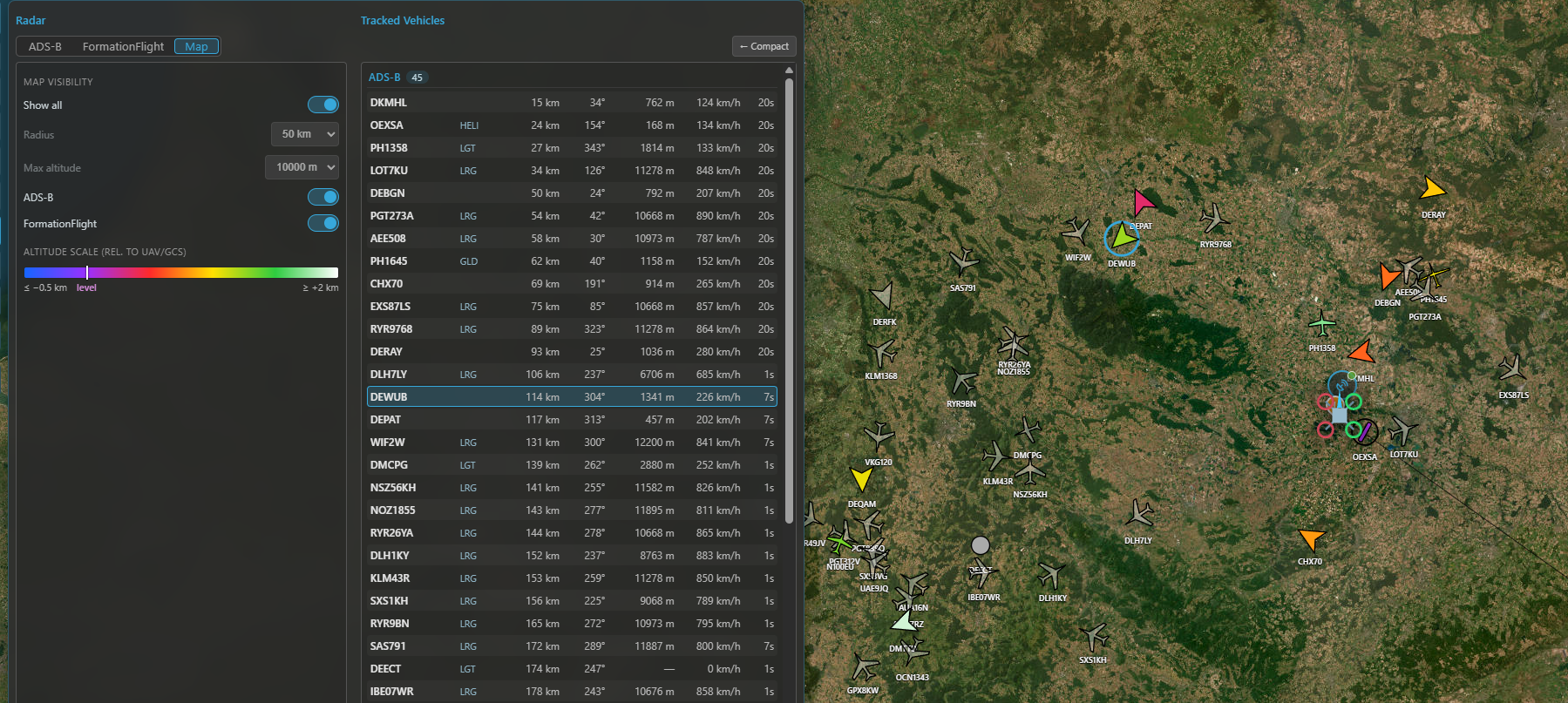
Task: Click the ADS-B count badge 45
Action: tap(417, 78)
